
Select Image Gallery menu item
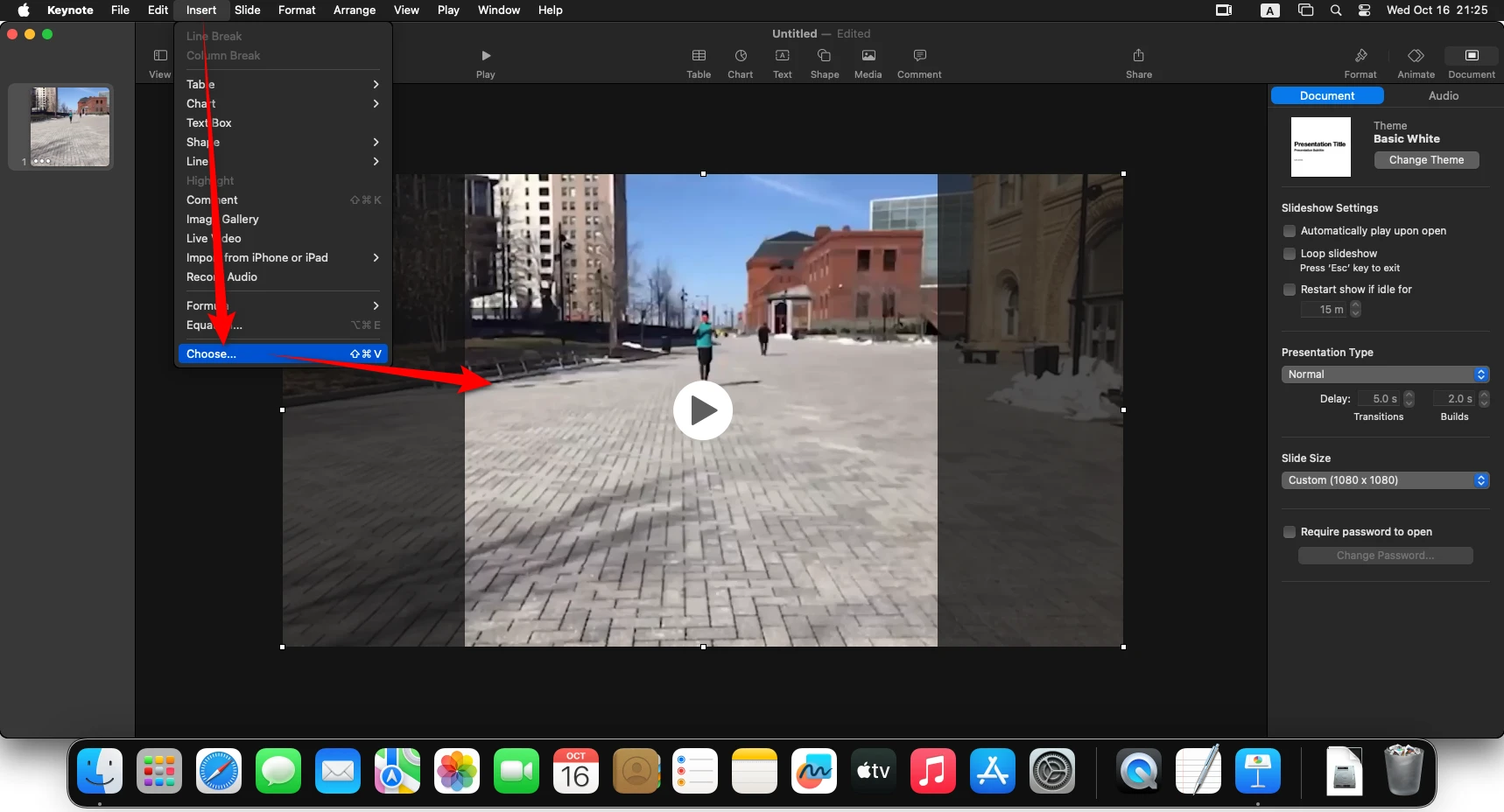(x=283, y=219)
